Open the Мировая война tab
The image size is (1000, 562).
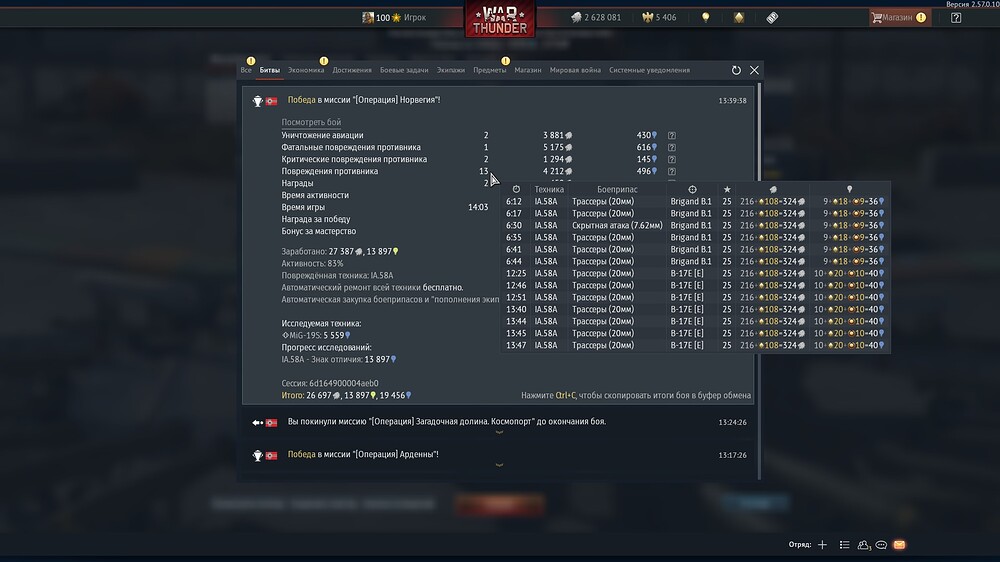pos(575,70)
